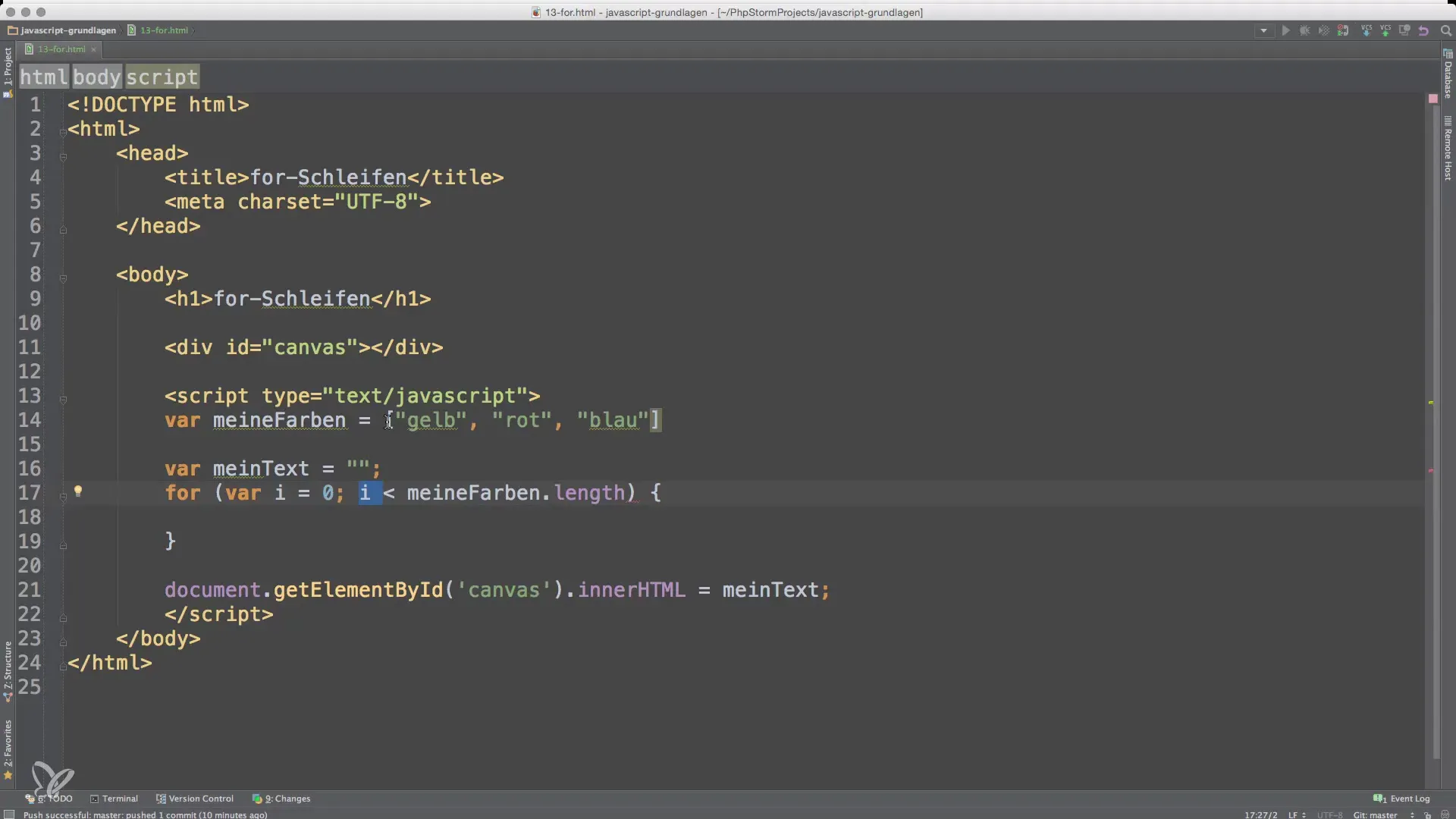This screenshot has height=819, width=1456.
Task: Jump to the red error marker in stripe
Action: 1431,471
